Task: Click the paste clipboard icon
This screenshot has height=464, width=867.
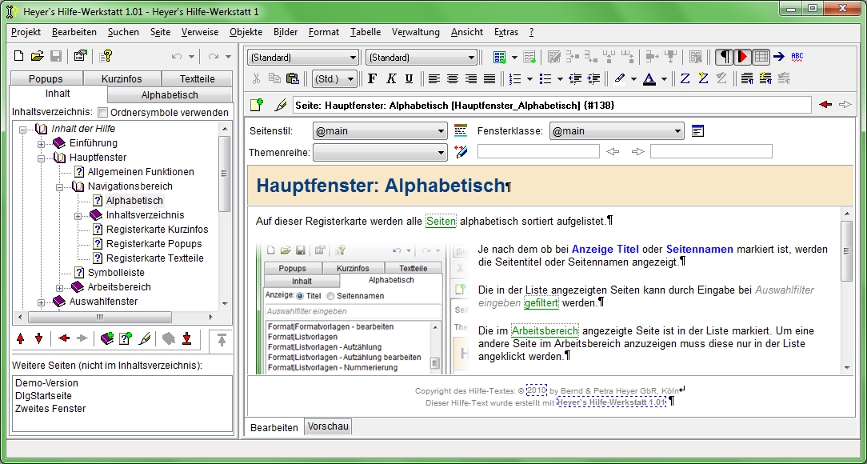Action: coord(293,79)
